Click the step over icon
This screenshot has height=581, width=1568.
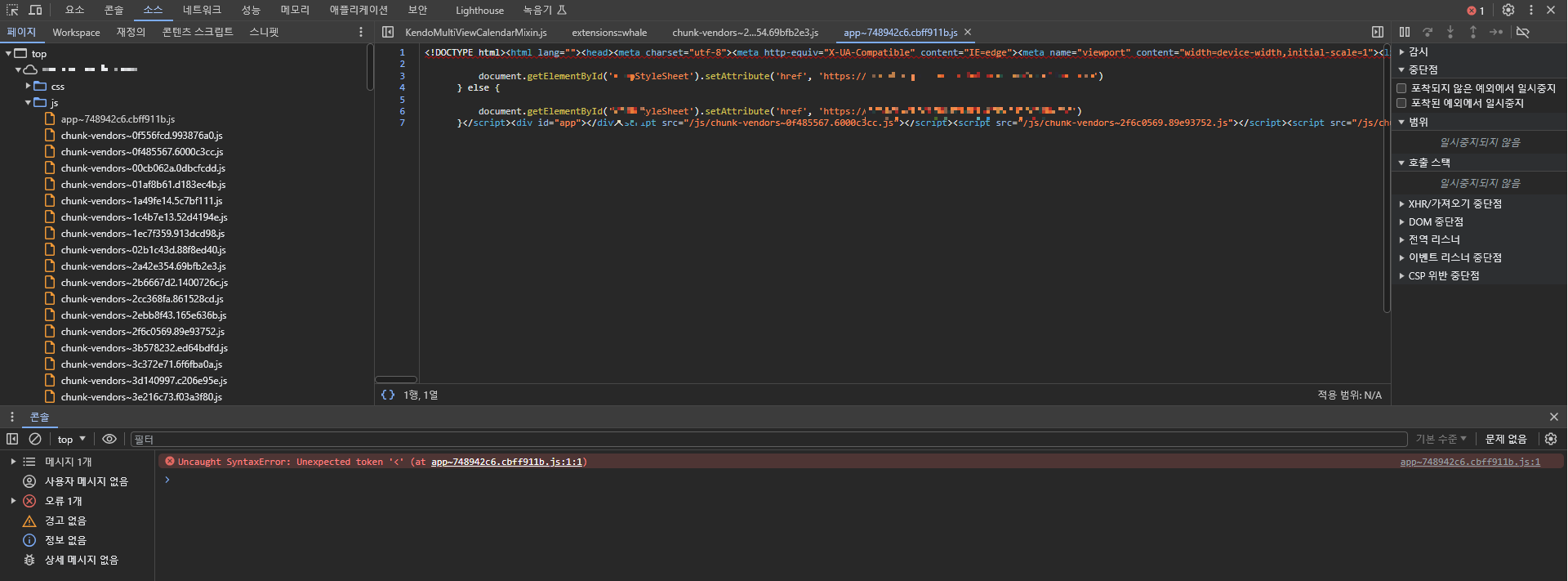[x=1428, y=32]
